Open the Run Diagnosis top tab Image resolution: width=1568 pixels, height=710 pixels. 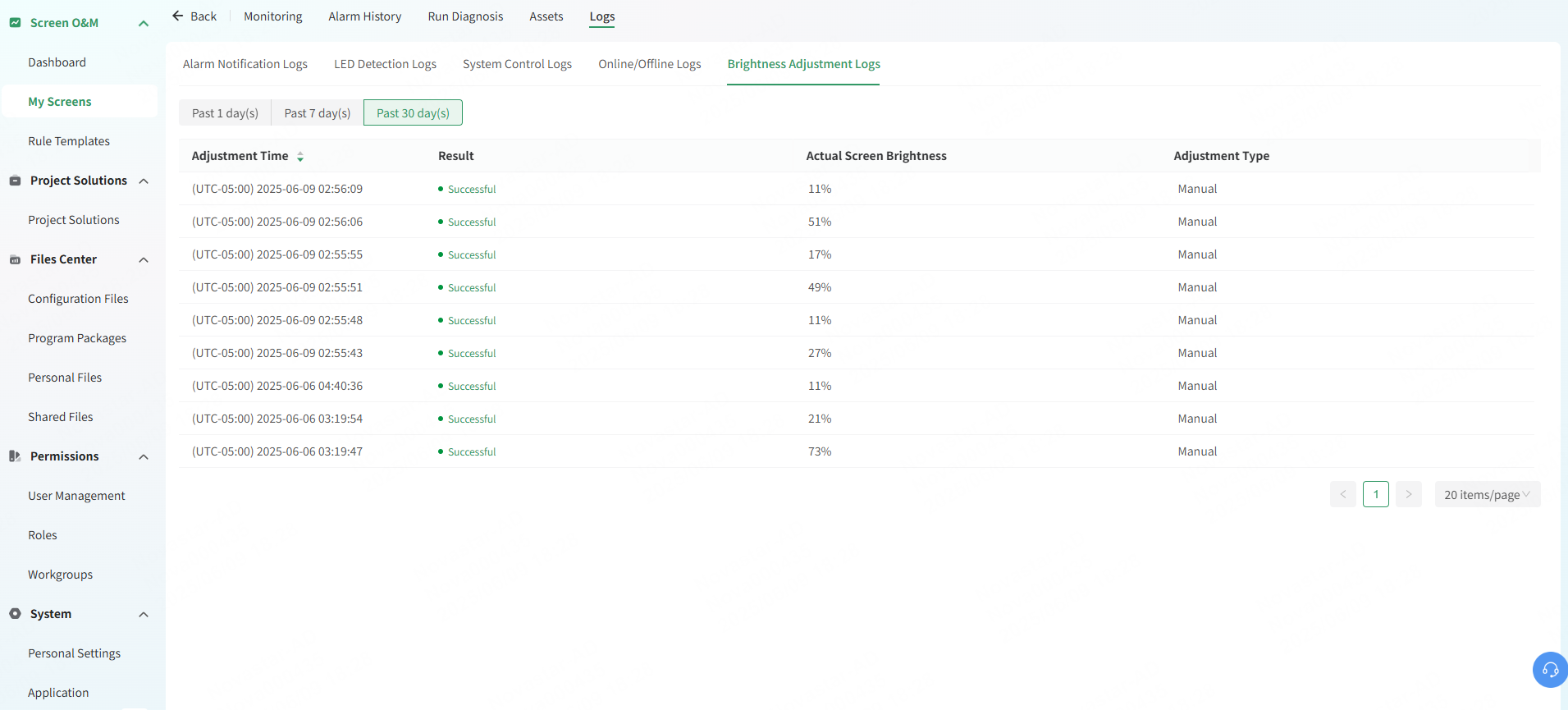465,16
